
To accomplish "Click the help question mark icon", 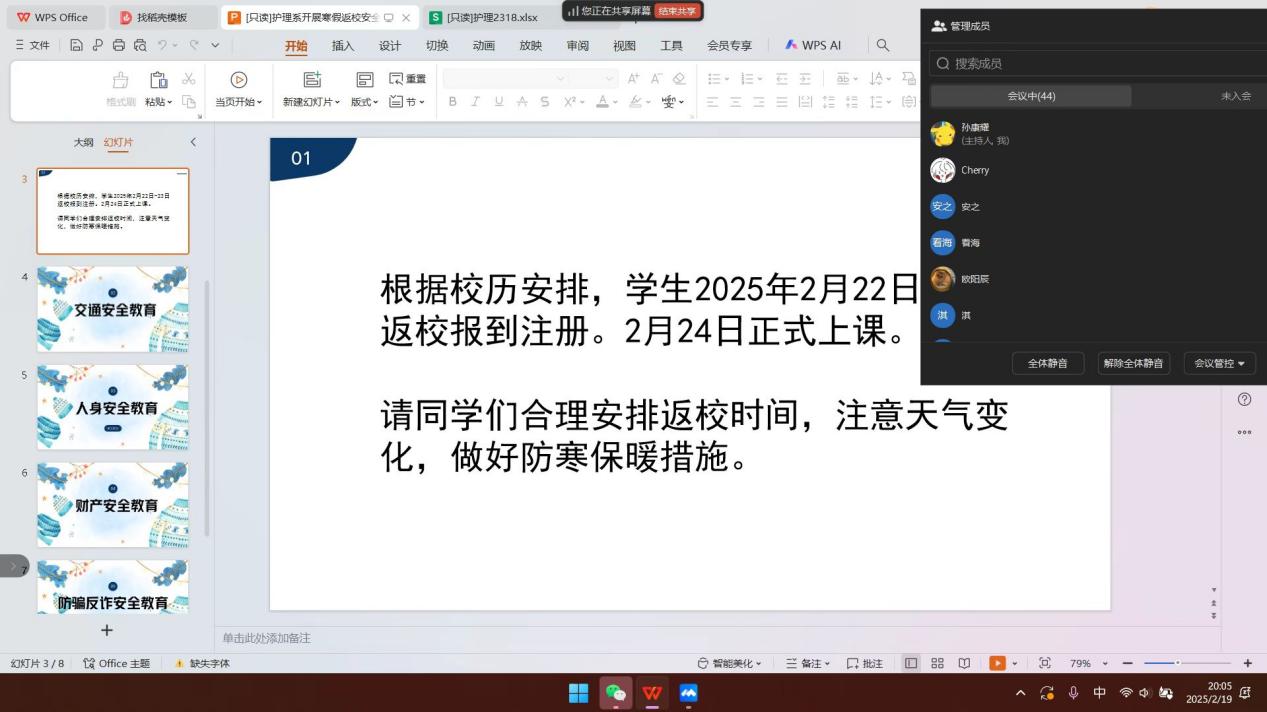I will 1244,399.
